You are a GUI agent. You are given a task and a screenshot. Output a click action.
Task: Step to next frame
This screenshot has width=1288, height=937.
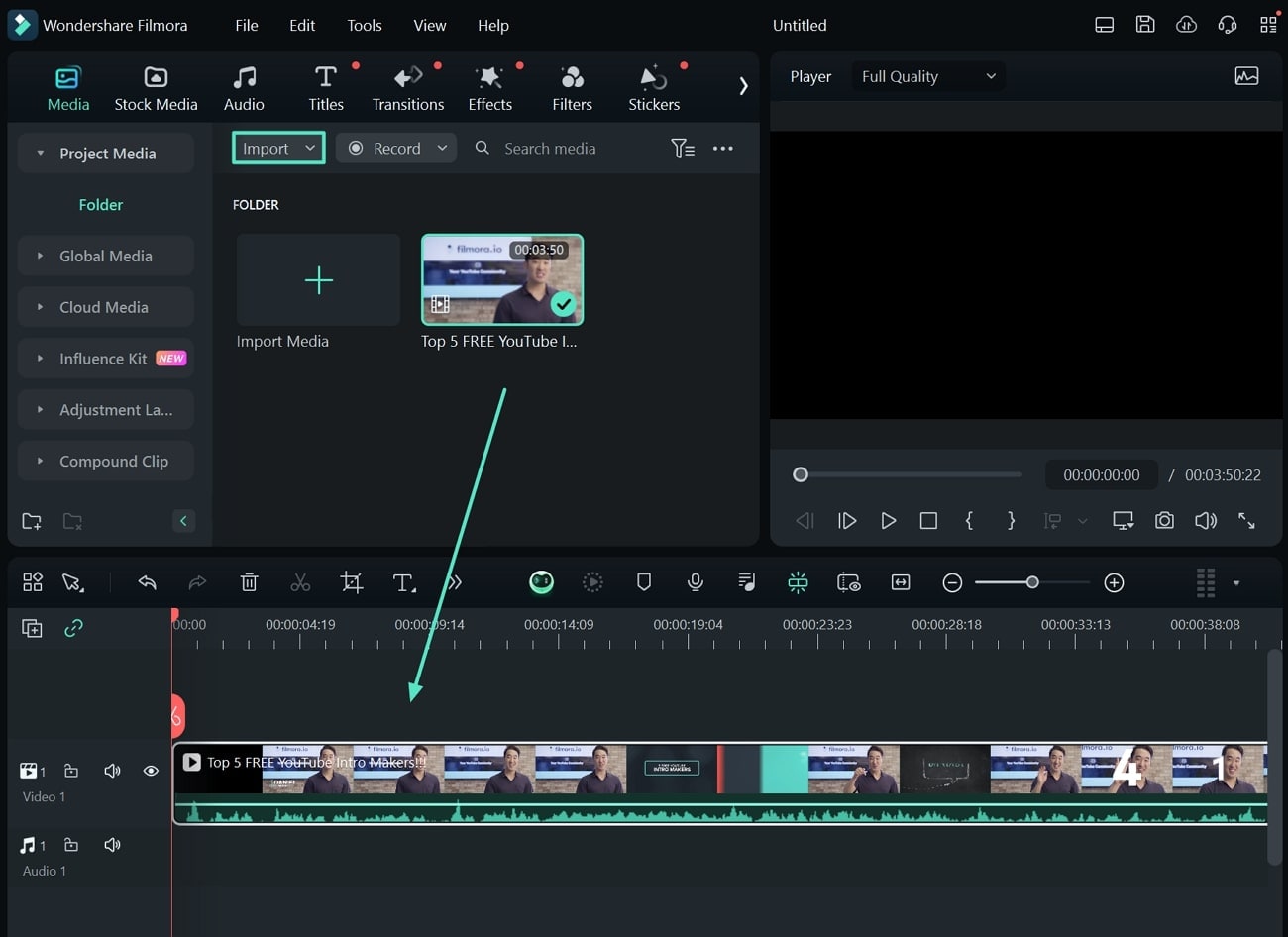point(847,521)
